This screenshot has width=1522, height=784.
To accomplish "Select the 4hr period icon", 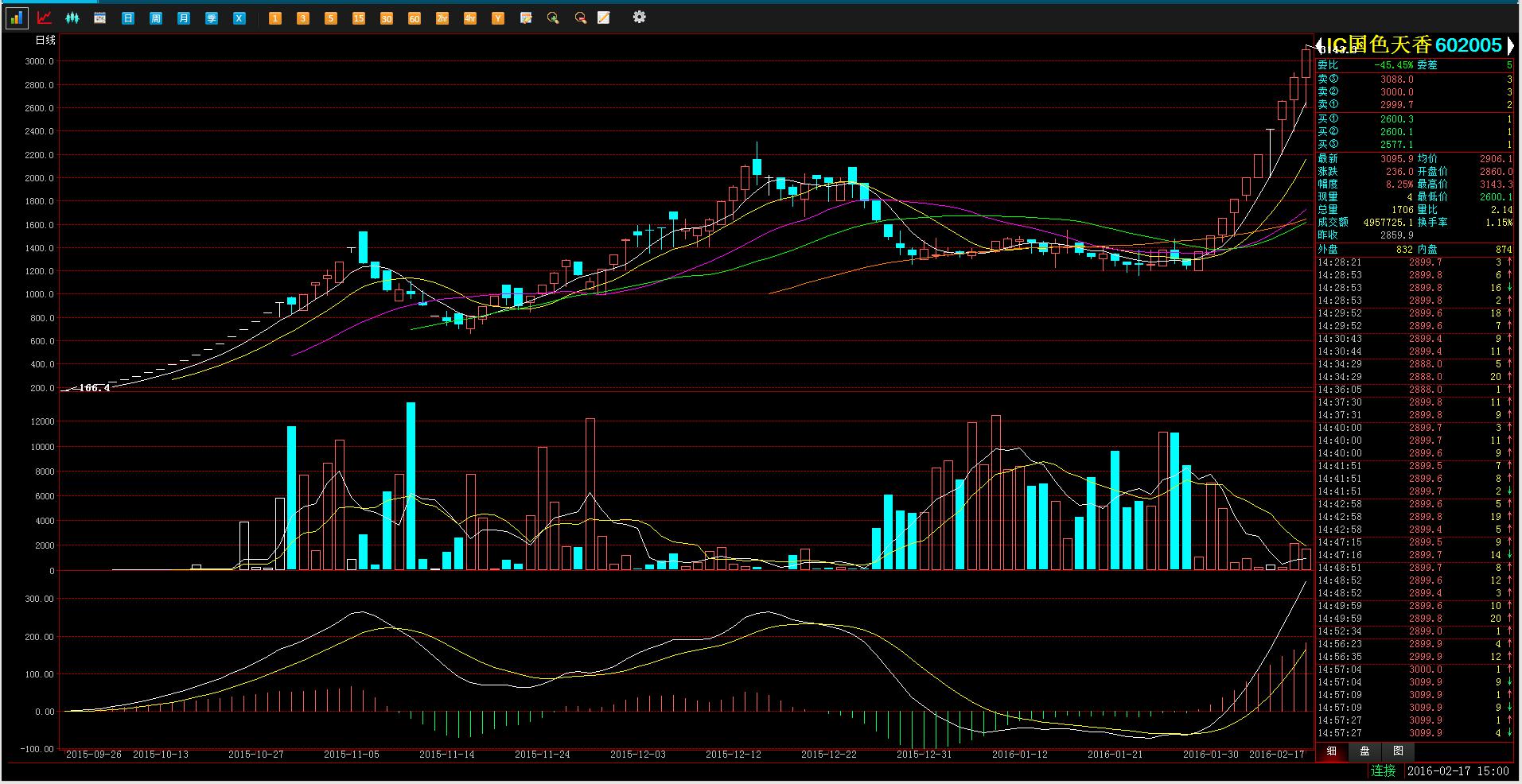I will pyautogui.click(x=470, y=18).
